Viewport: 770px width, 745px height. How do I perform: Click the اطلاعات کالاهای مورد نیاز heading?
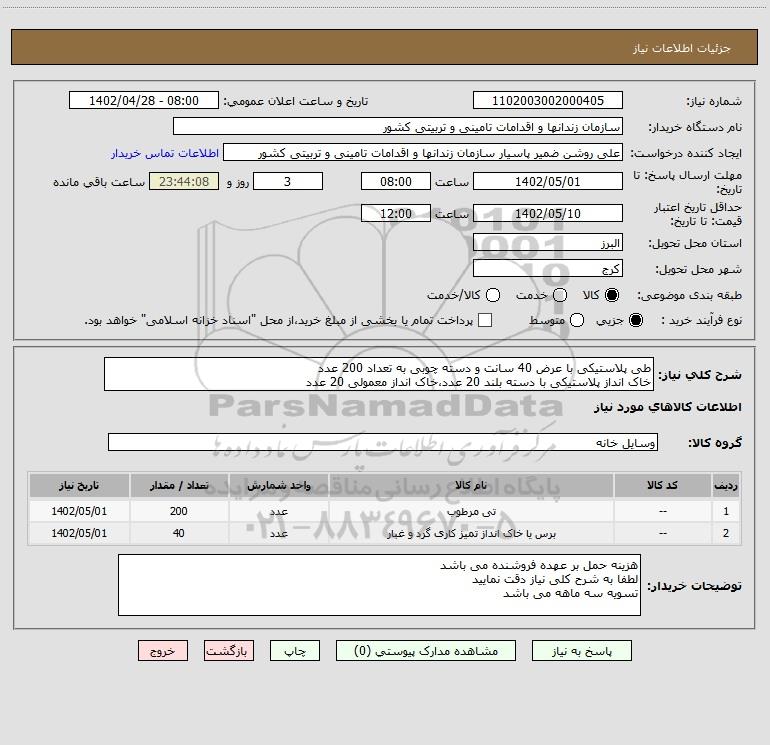click(668, 407)
